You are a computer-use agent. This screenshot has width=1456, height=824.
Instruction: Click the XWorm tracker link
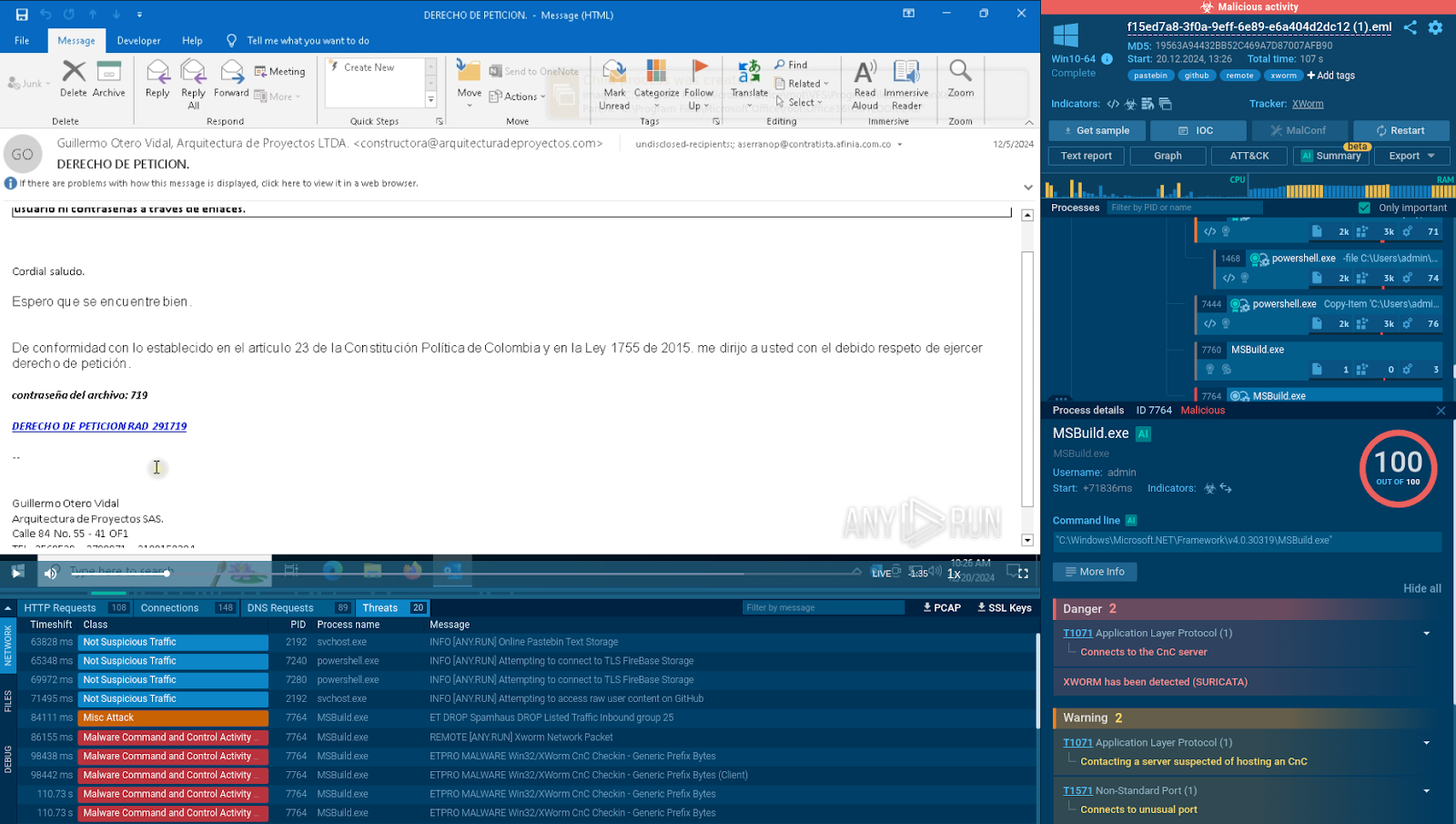pyautogui.click(x=1308, y=104)
